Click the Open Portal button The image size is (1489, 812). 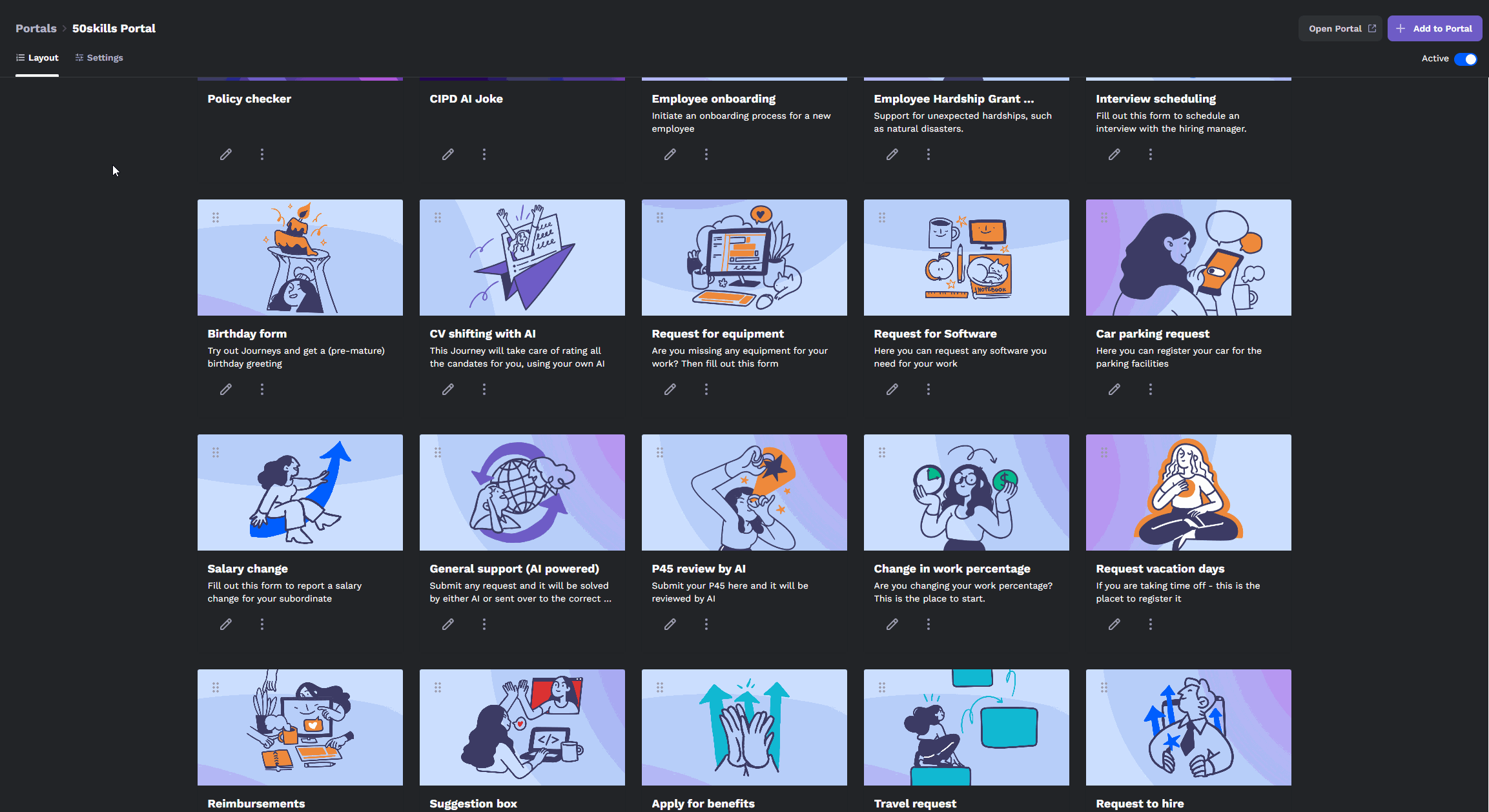coord(1341,28)
